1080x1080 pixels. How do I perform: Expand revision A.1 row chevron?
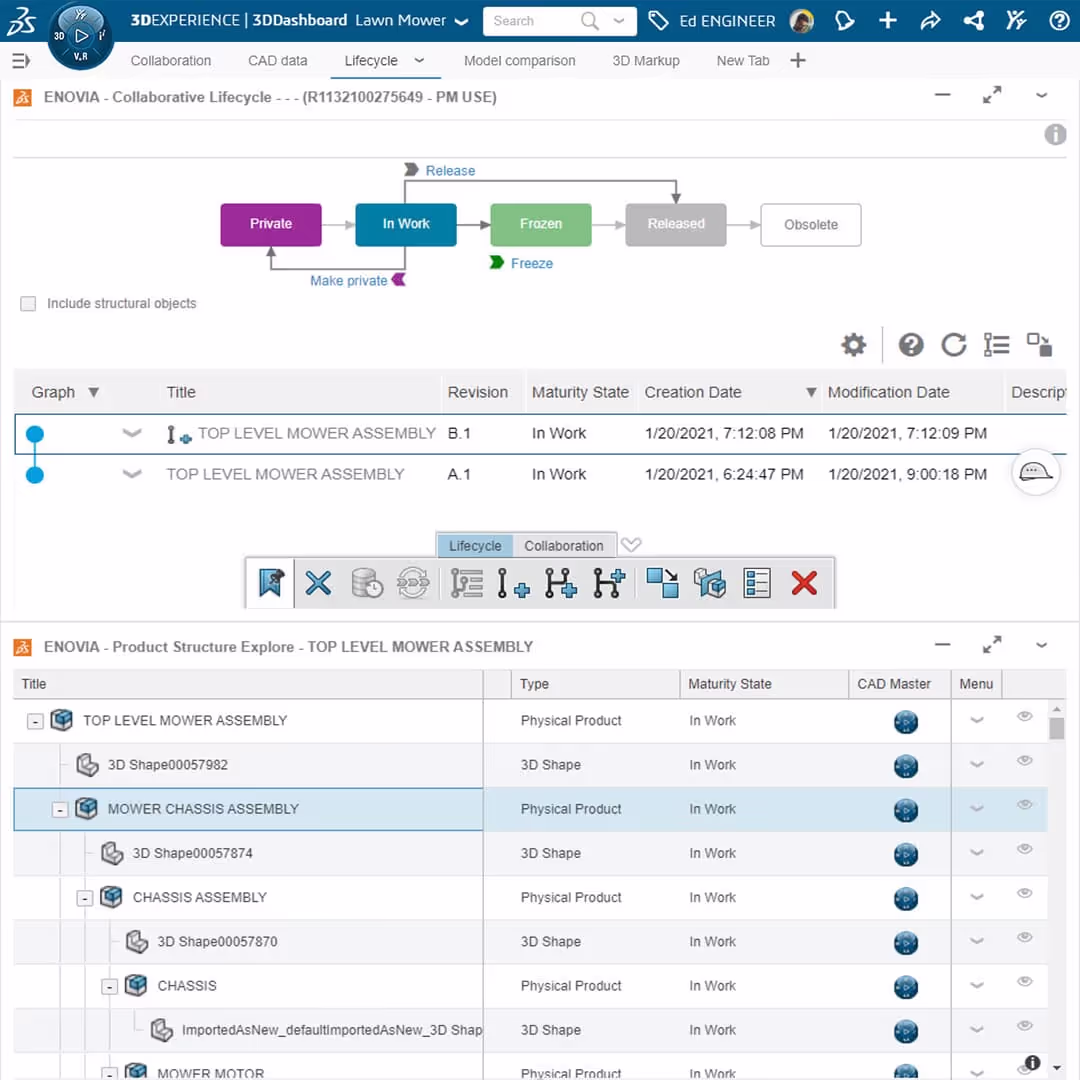[132, 474]
